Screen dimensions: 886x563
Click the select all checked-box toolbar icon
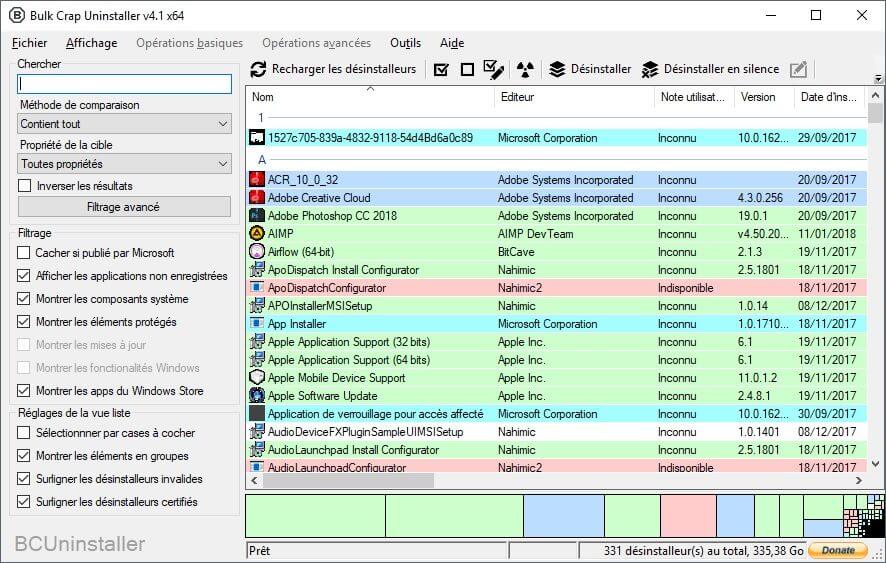pos(441,70)
